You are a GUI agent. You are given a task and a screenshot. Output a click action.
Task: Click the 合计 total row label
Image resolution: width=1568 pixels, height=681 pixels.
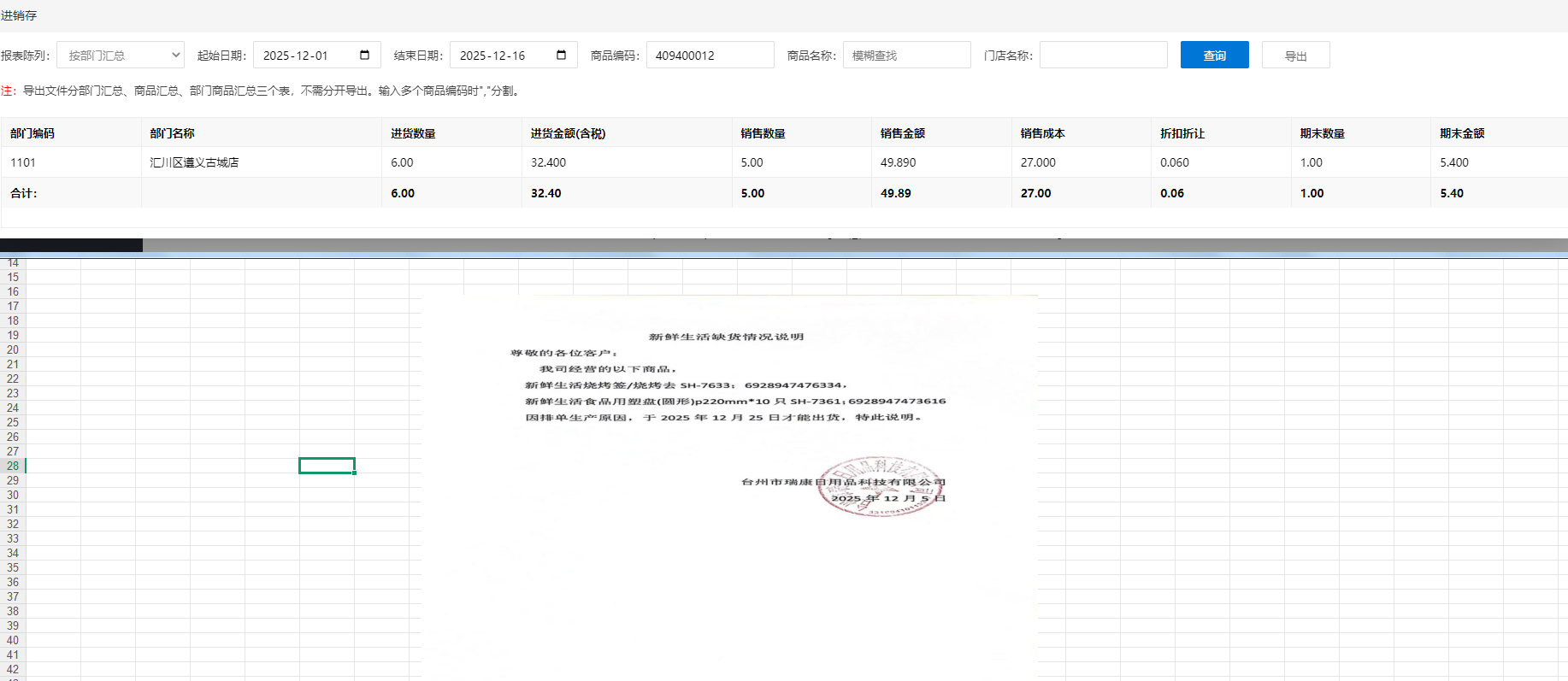(24, 193)
